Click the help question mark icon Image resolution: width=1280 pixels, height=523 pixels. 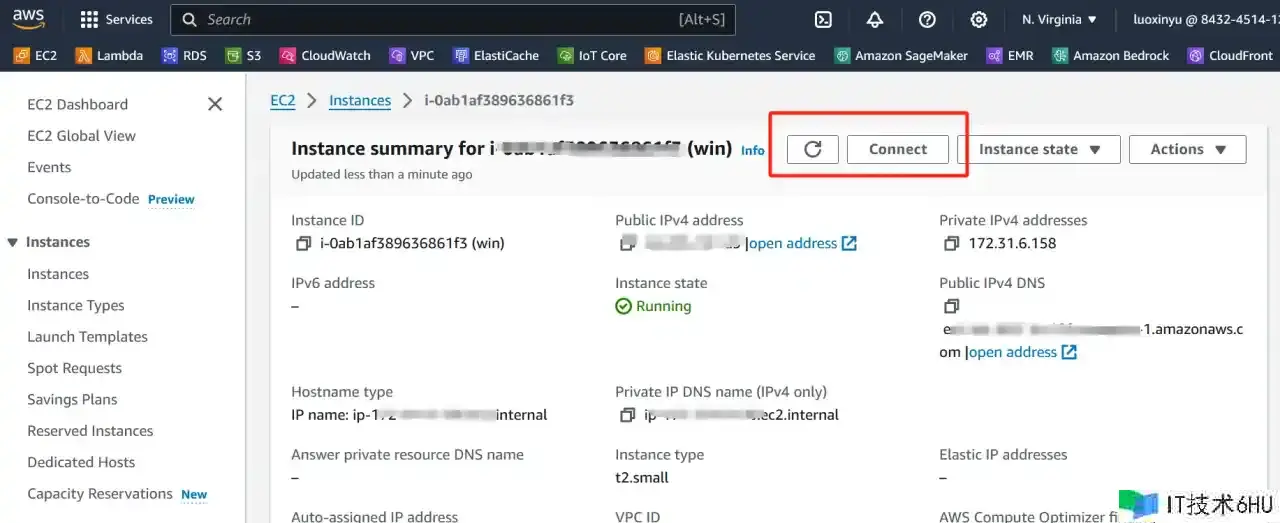point(927,20)
